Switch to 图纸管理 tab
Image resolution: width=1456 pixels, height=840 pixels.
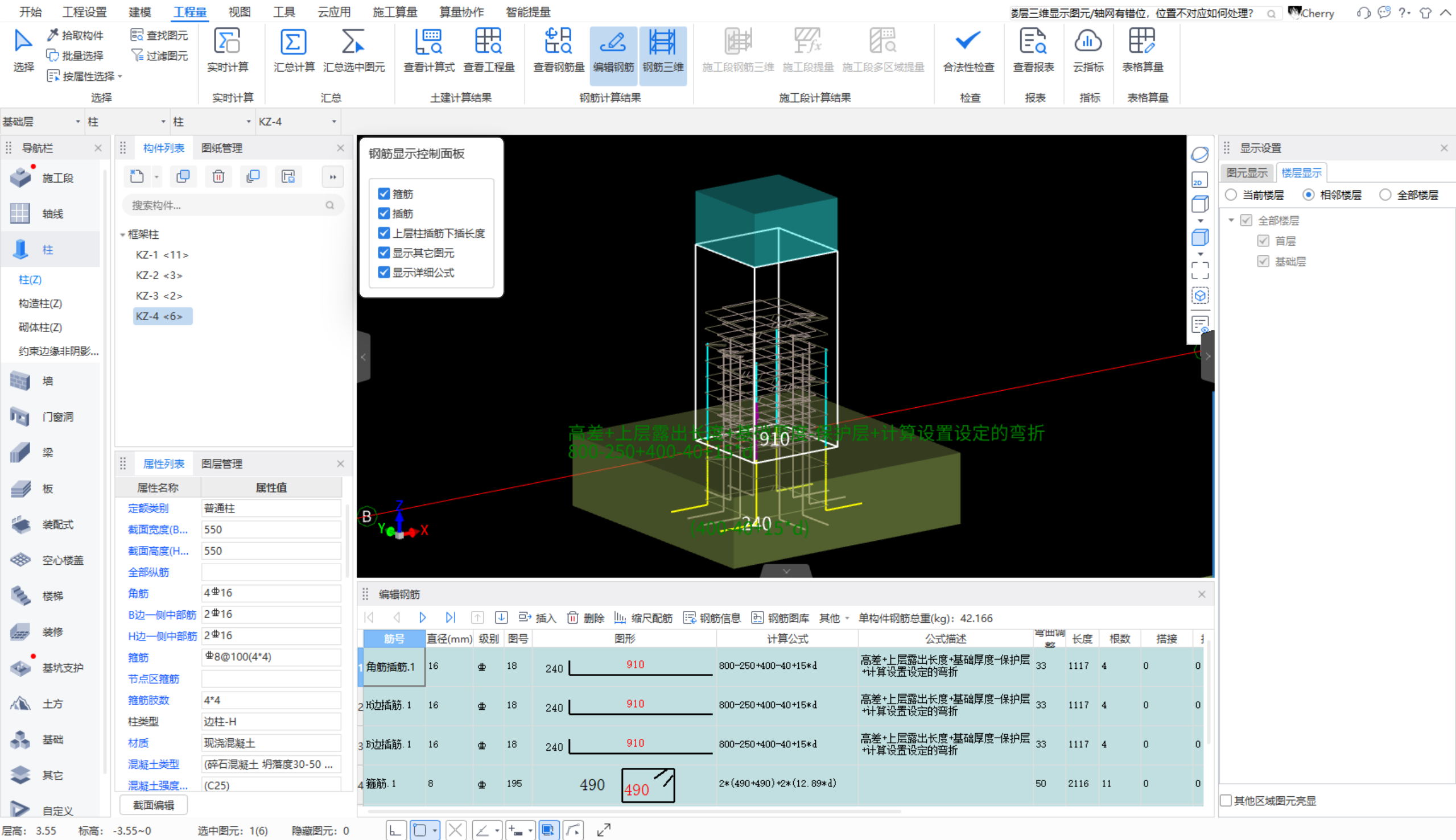tap(221, 148)
